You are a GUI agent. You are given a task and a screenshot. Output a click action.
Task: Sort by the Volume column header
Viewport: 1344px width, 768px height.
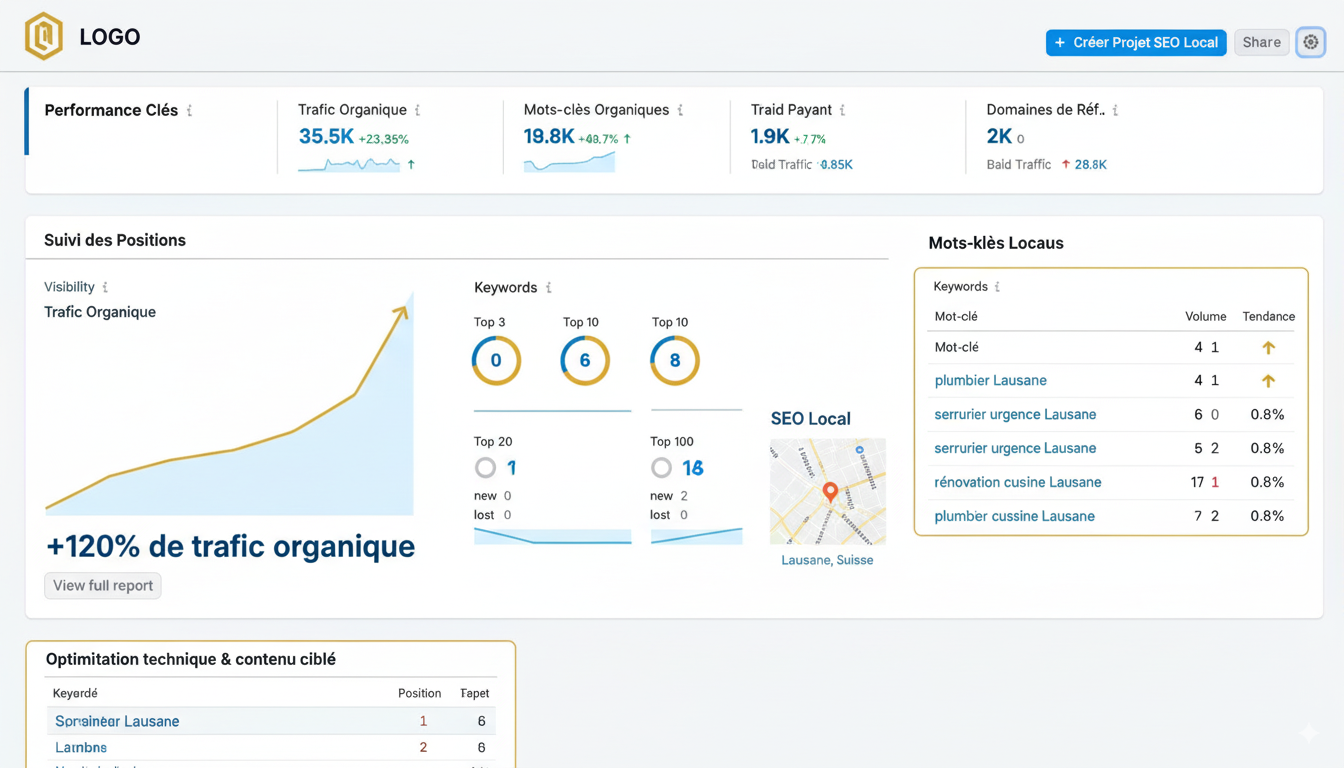pos(1205,316)
